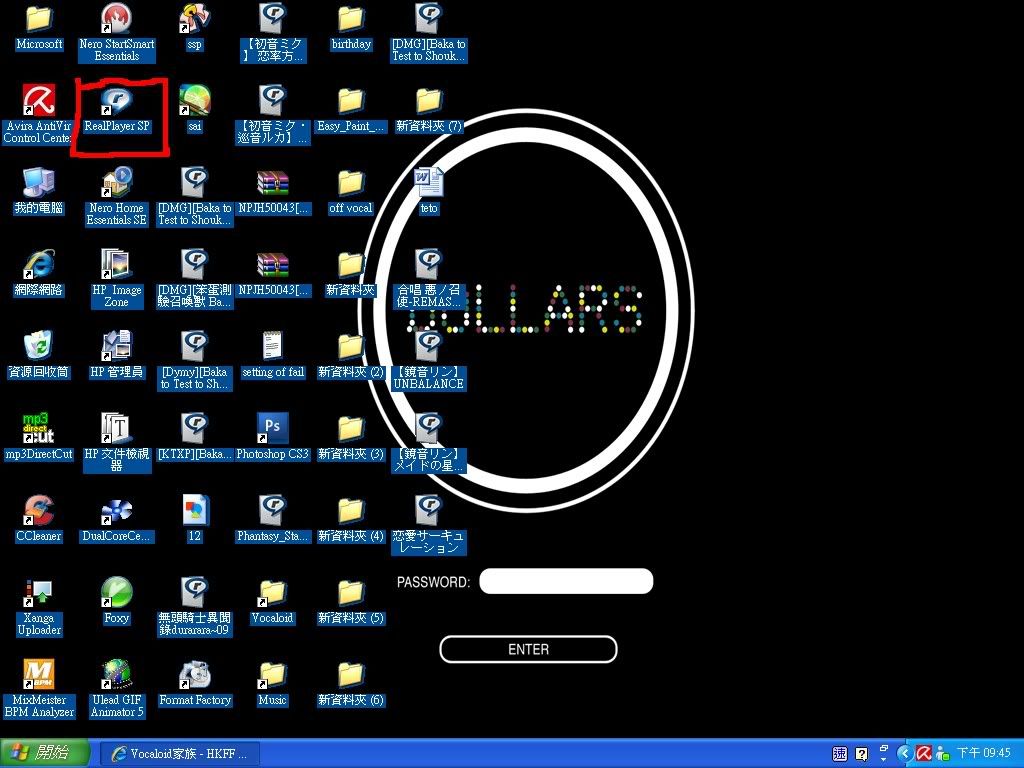Open the Microsoft folder on desktop
The image size is (1024, 768).
39,26
